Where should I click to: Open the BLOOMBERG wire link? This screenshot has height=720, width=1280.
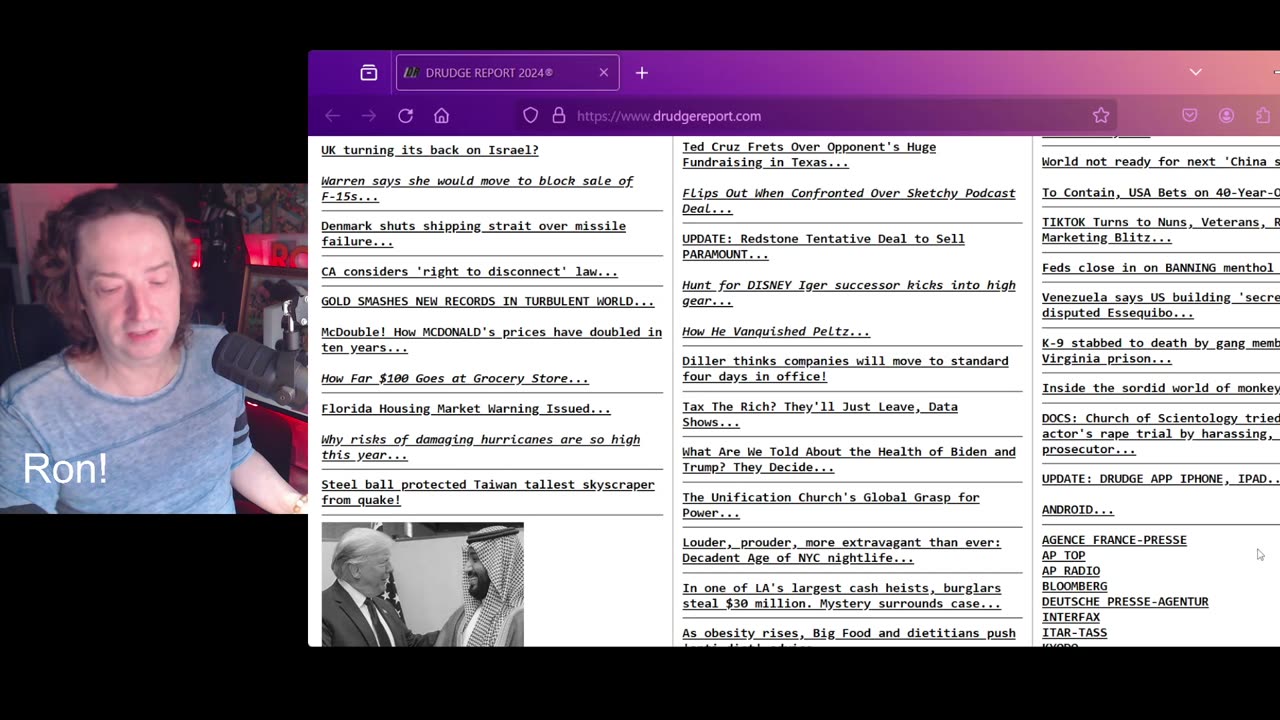click(1075, 586)
